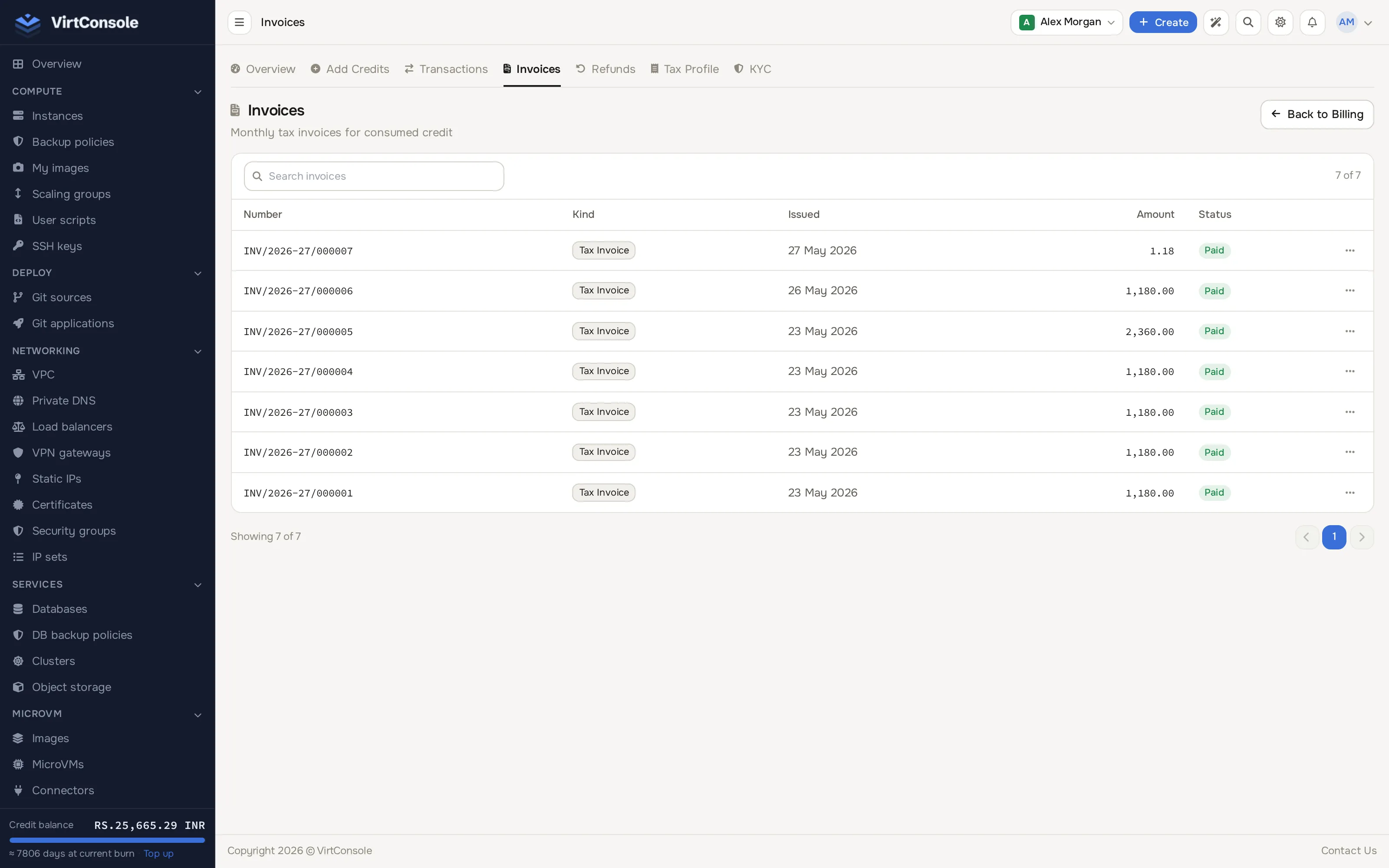The image size is (1389, 868).
Task: Open row actions for INV/2026-27/000001
Action: pos(1350,493)
